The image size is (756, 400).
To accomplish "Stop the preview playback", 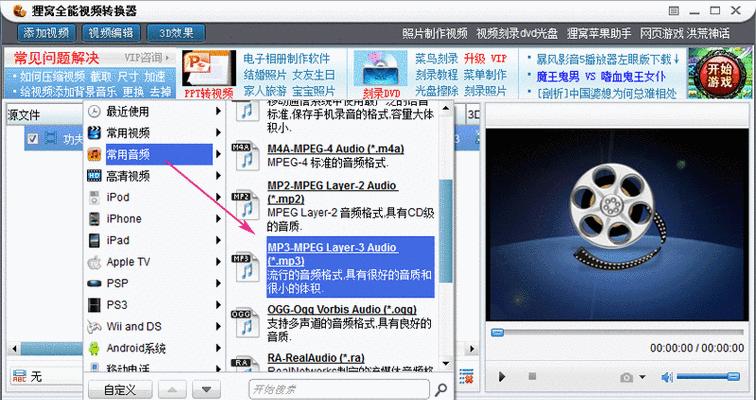I will 532,376.
